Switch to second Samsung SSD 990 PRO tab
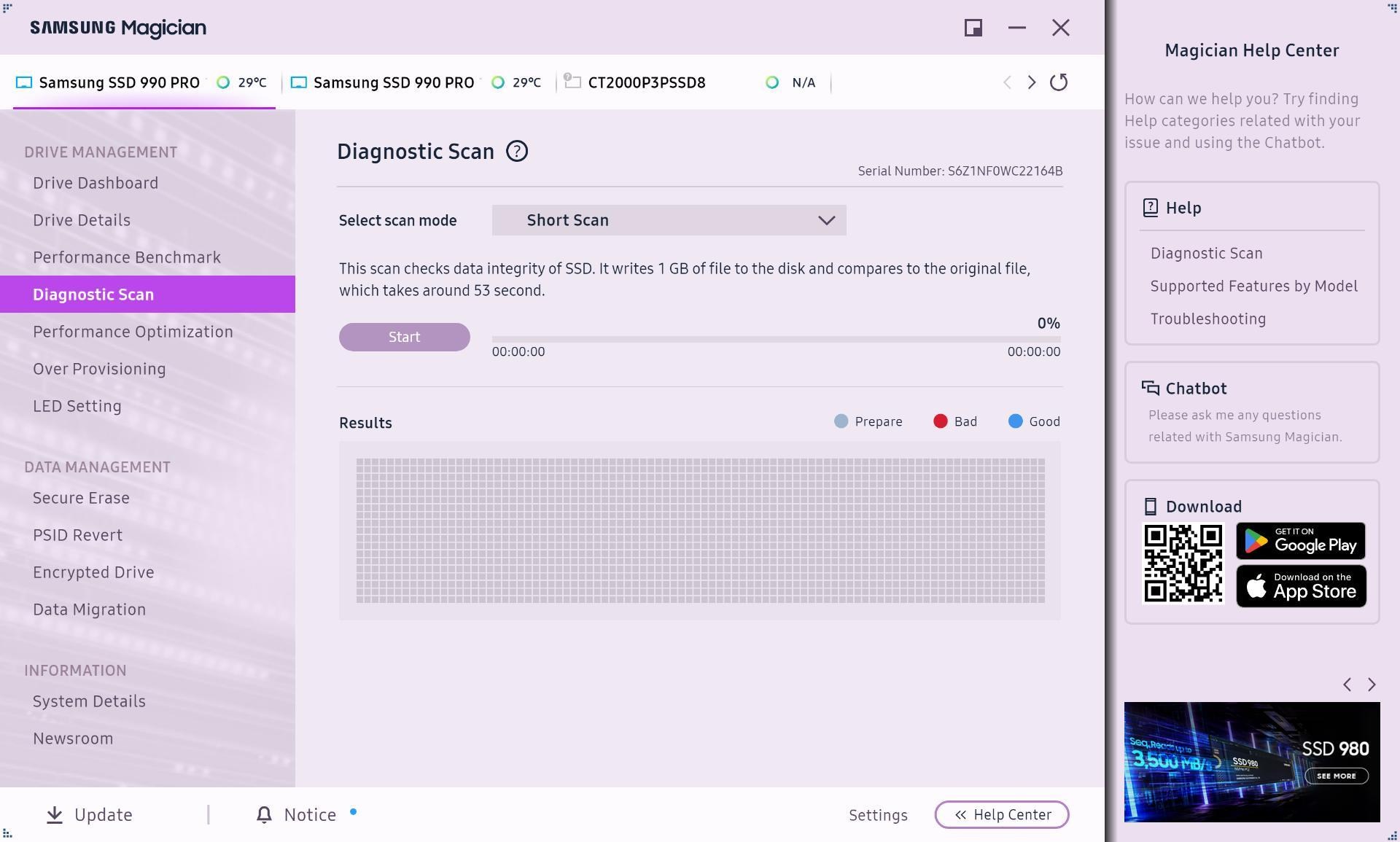The height and width of the screenshot is (842, 1400). pos(419,82)
